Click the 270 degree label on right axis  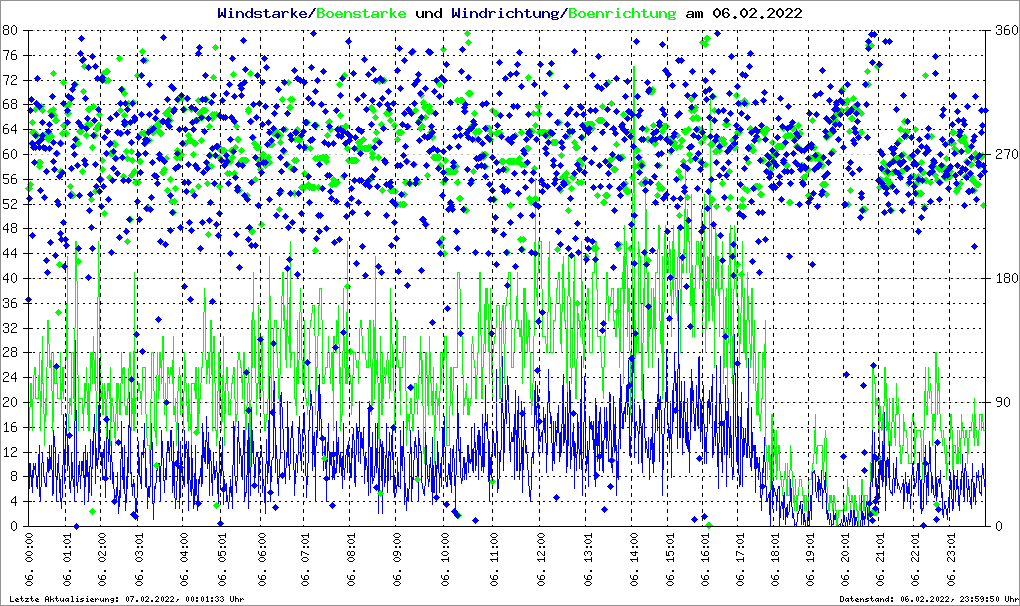coord(1001,154)
